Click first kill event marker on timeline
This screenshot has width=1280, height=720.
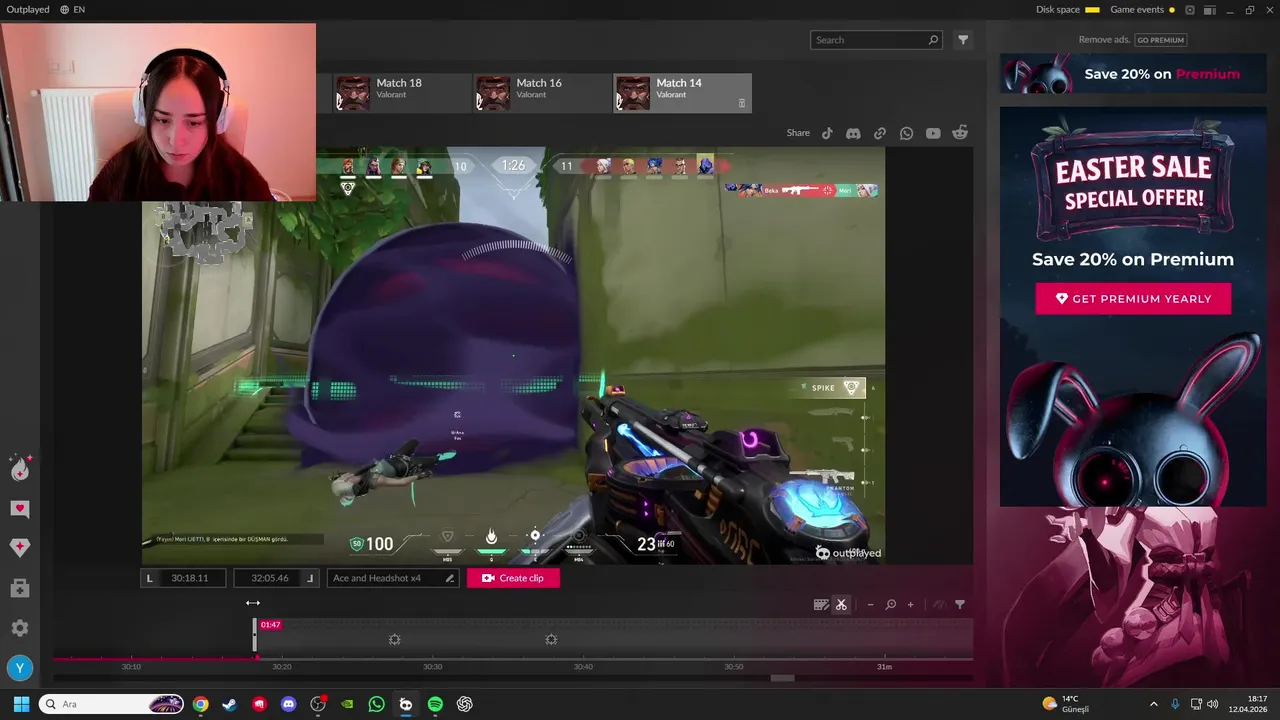[x=395, y=639]
